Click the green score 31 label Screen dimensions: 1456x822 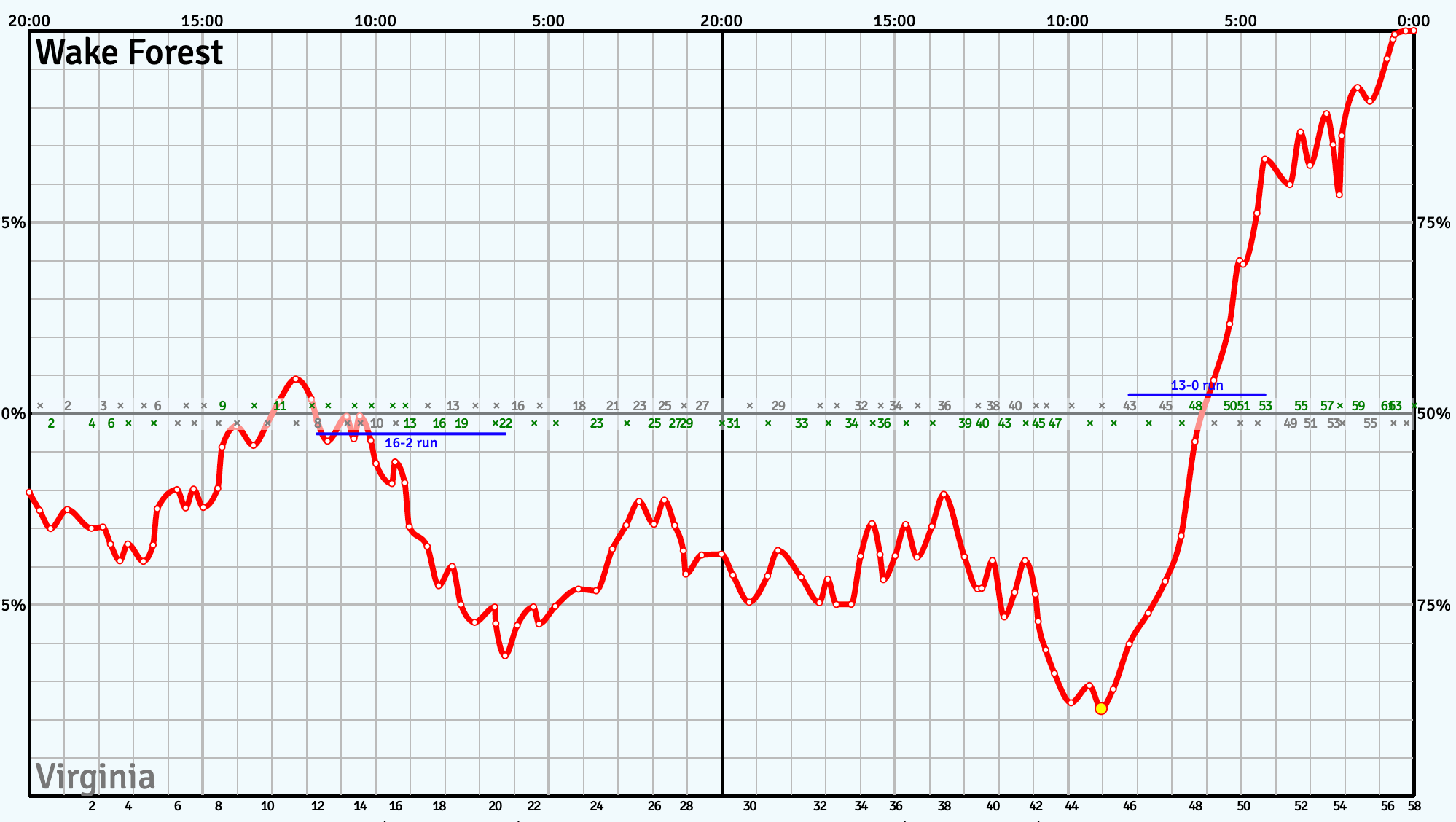(x=733, y=423)
